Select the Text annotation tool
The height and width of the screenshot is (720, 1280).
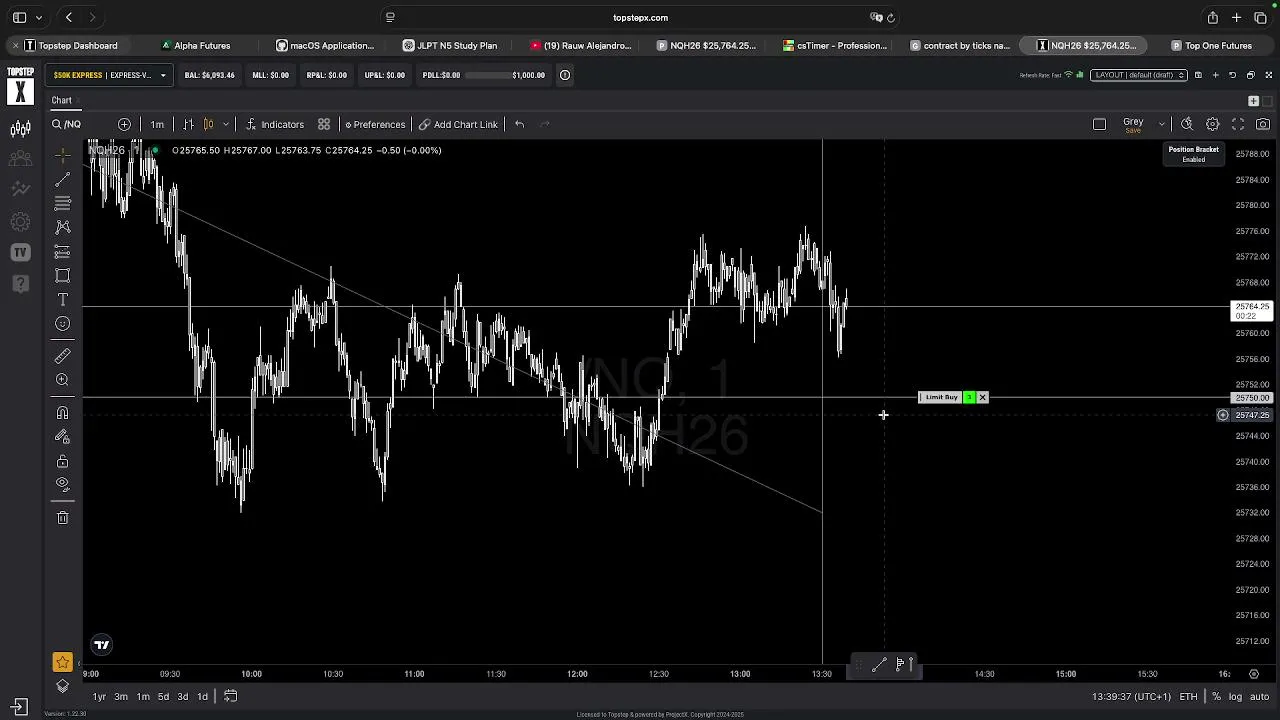62,300
